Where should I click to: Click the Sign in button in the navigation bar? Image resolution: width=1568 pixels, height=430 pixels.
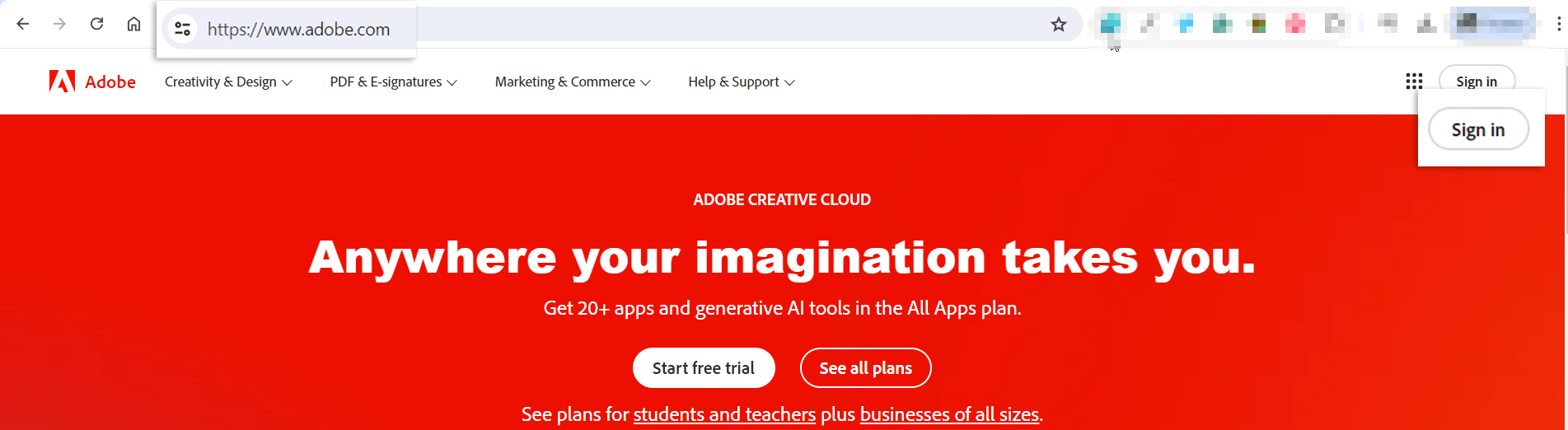pos(1476,80)
